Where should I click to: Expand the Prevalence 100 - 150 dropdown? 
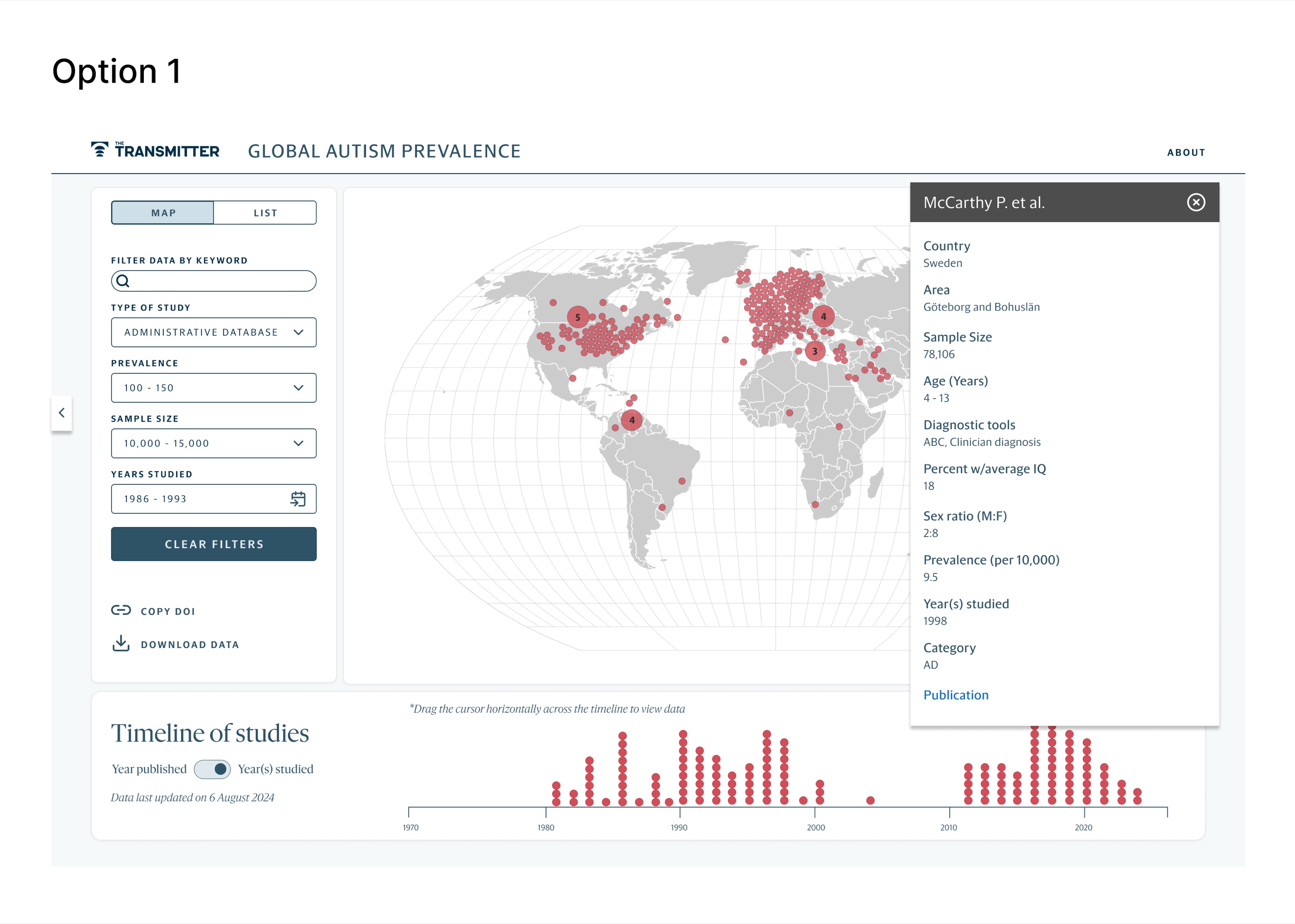coord(214,387)
